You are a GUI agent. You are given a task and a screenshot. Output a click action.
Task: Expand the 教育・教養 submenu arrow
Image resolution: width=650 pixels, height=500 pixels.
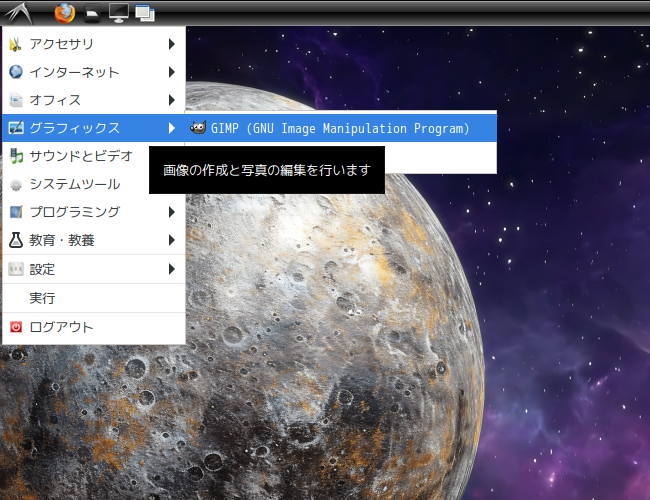click(x=172, y=240)
